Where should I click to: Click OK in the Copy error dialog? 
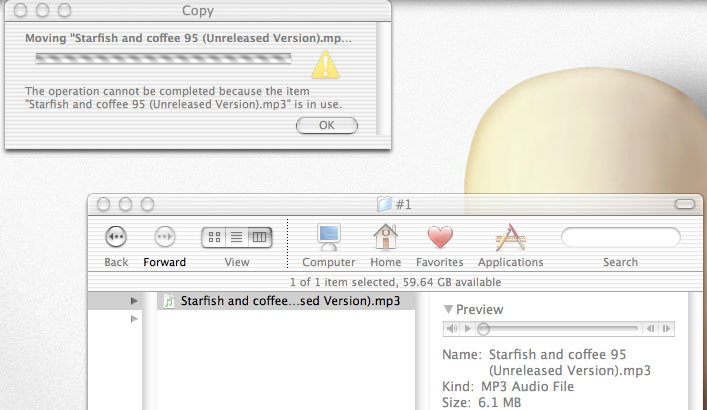pyautogui.click(x=327, y=125)
